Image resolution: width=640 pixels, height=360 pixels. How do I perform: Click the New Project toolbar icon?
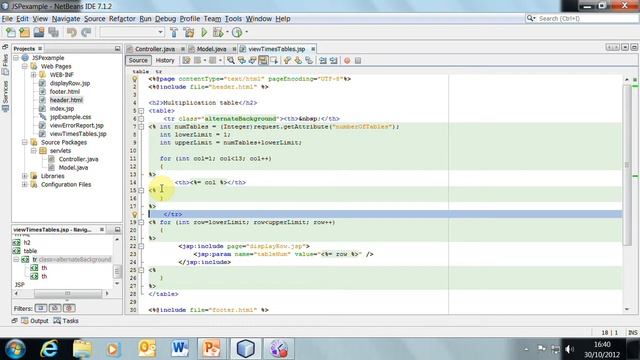tap(24, 32)
